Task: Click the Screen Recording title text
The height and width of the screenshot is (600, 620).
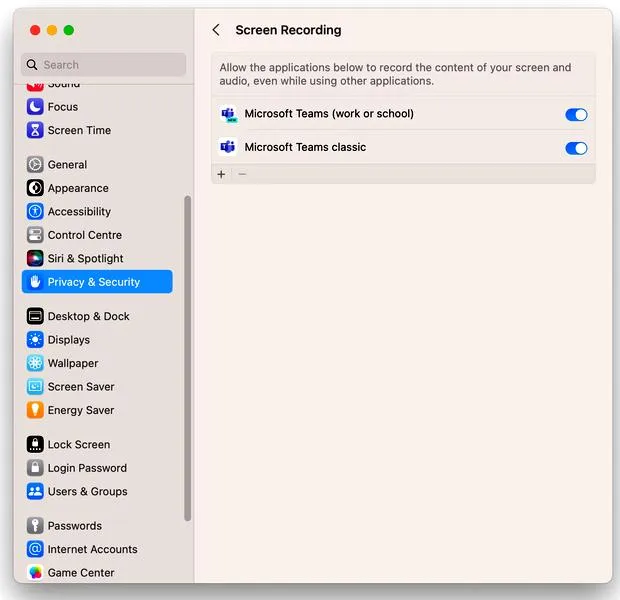Action: pos(288,30)
